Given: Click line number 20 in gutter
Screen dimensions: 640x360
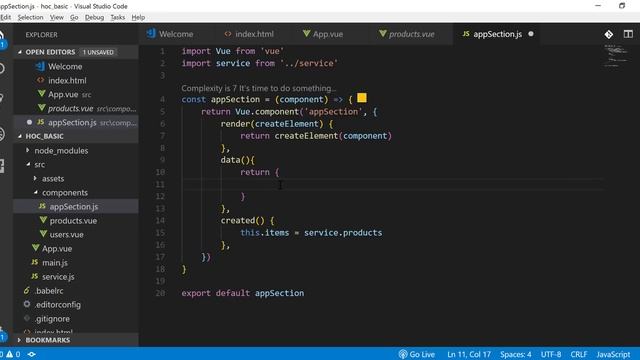Looking at the screenshot, I should coord(160,293).
